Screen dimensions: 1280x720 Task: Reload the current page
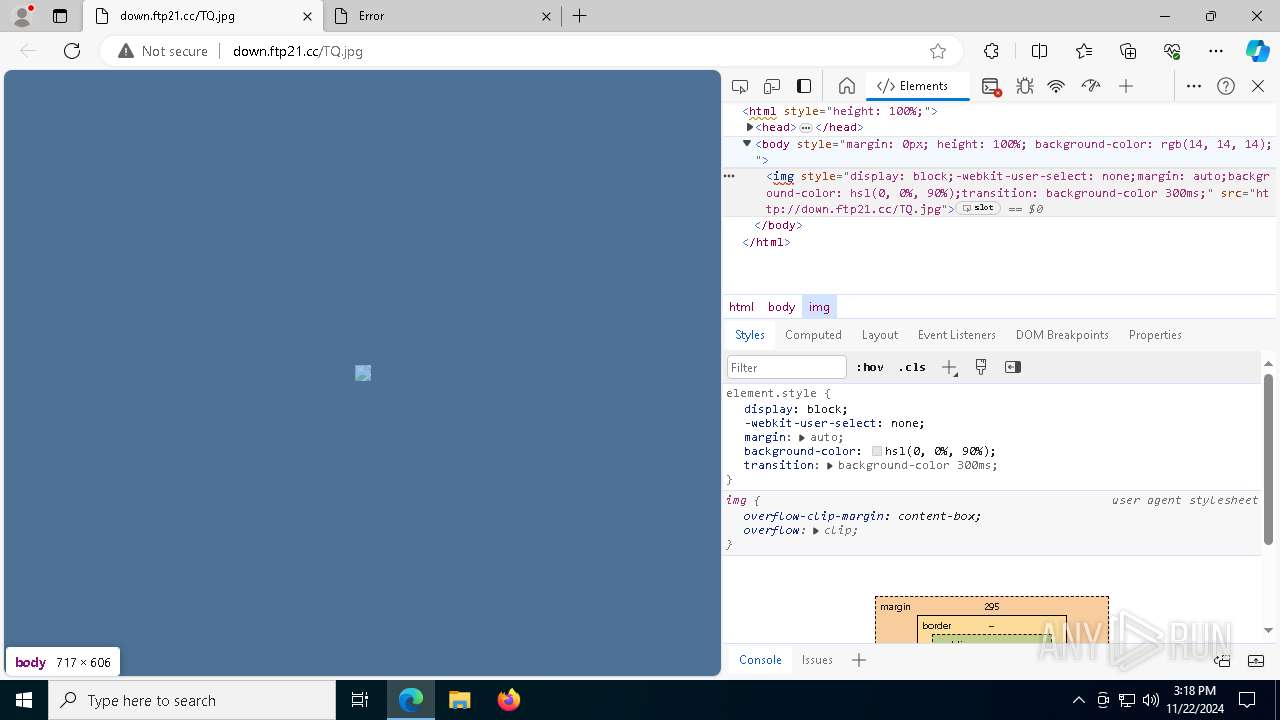[72, 51]
